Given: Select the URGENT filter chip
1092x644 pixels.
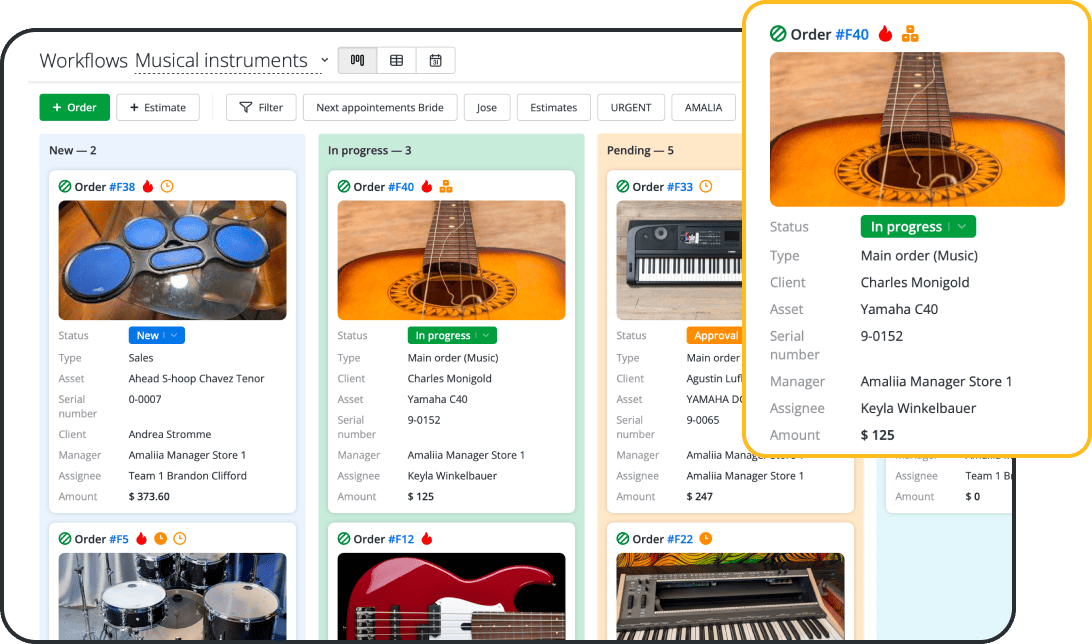Looking at the screenshot, I should click(x=630, y=107).
